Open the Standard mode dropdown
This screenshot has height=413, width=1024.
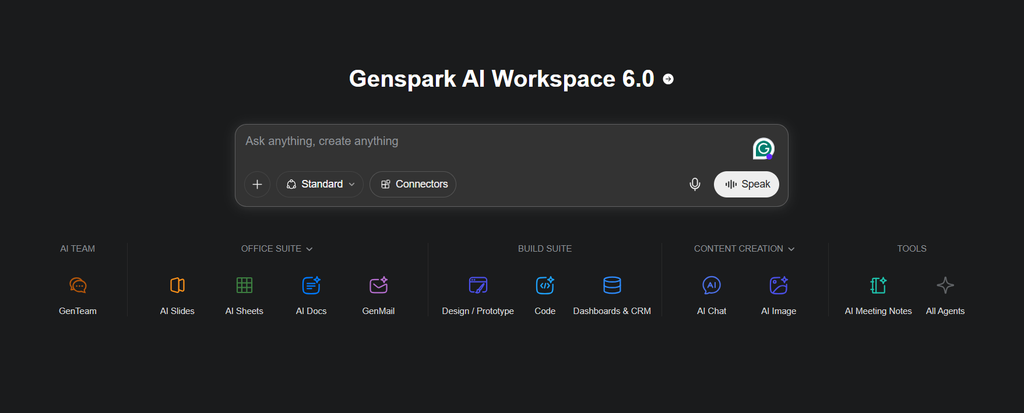[x=320, y=184]
